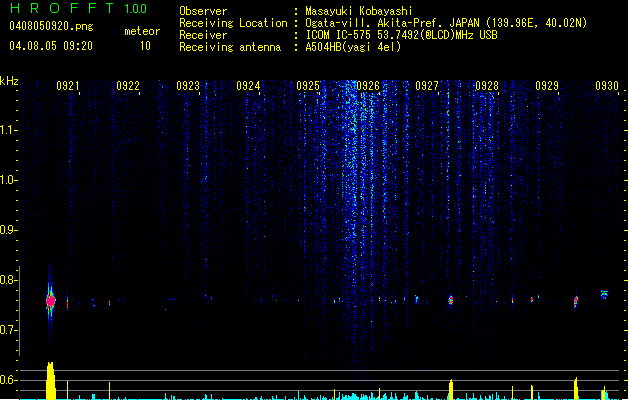This screenshot has width=629, height=400.
Task: Click the ICOM IC-575 receiver text
Action: 401,35
